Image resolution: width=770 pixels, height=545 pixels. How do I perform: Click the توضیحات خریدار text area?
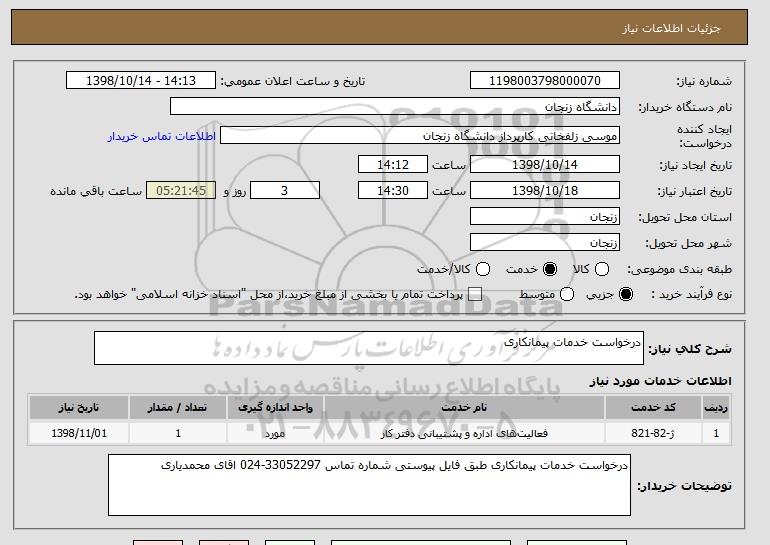[369, 485]
